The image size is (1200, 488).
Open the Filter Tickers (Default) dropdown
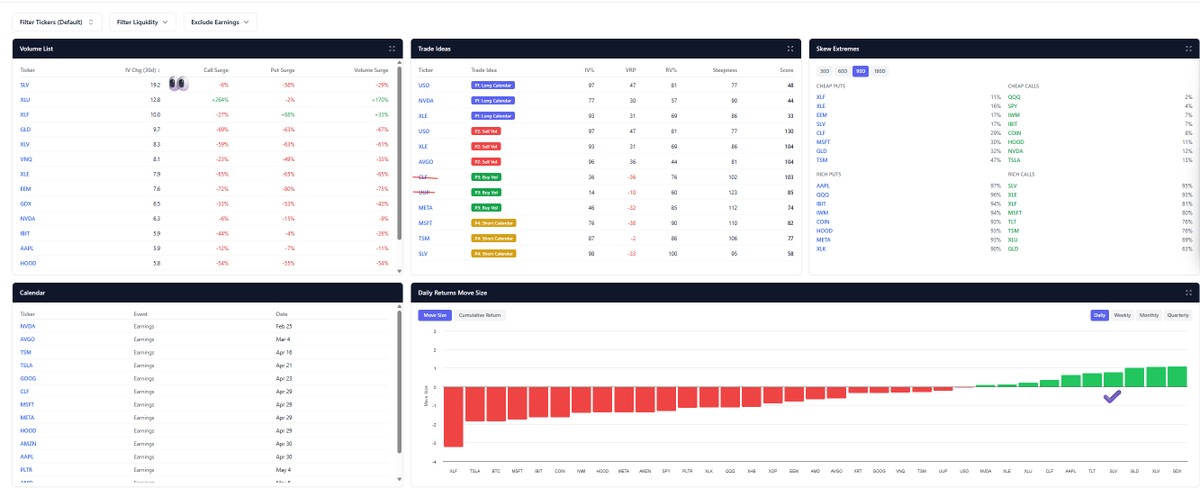pos(59,21)
